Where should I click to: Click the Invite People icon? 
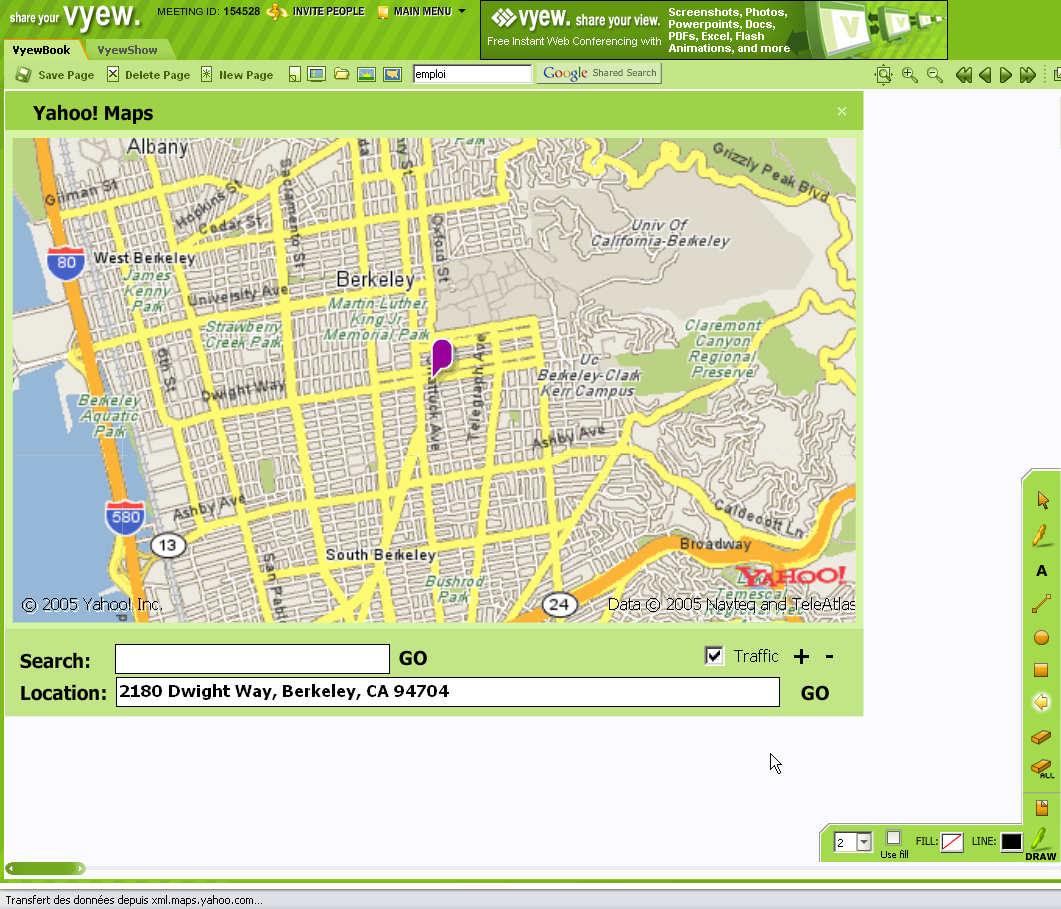(275, 12)
